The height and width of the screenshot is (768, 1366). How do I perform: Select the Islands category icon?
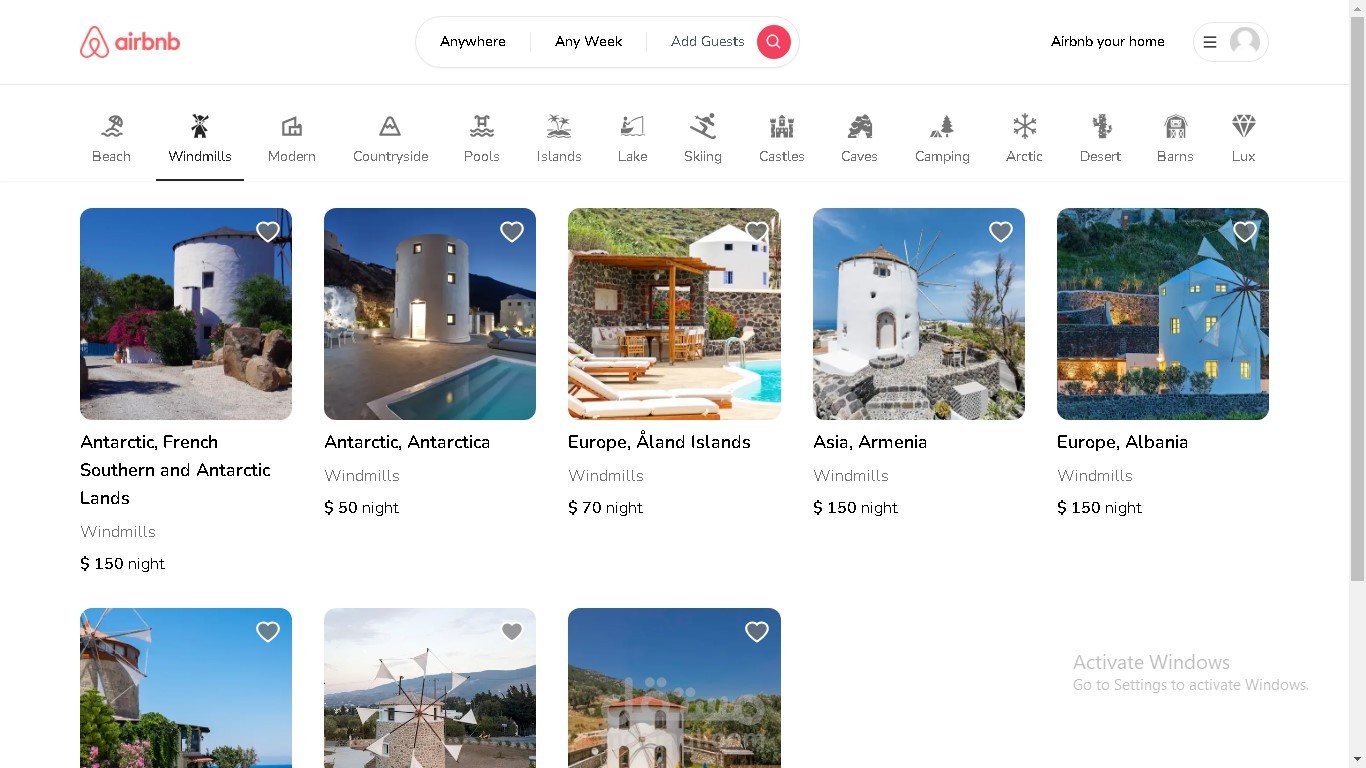pyautogui.click(x=559, y=126)
